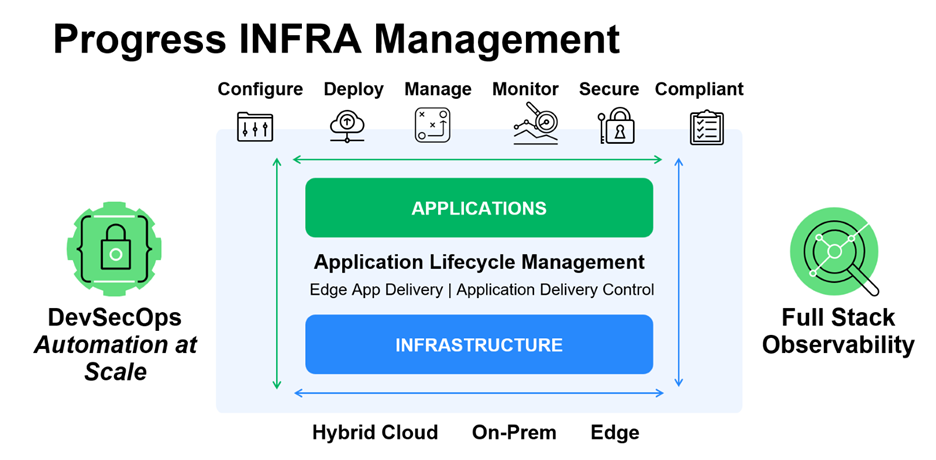The width and height of the screenshot is (936, 460).
Task: Select the Compliant clipboard checklist icon
Action: 707,127
